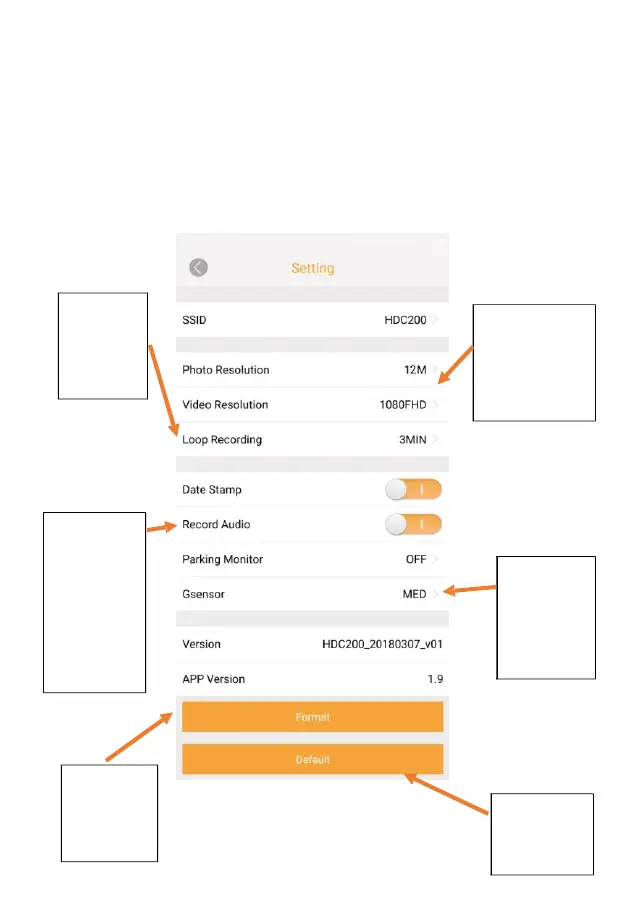Toggle the Date Stamp switch

413,490
